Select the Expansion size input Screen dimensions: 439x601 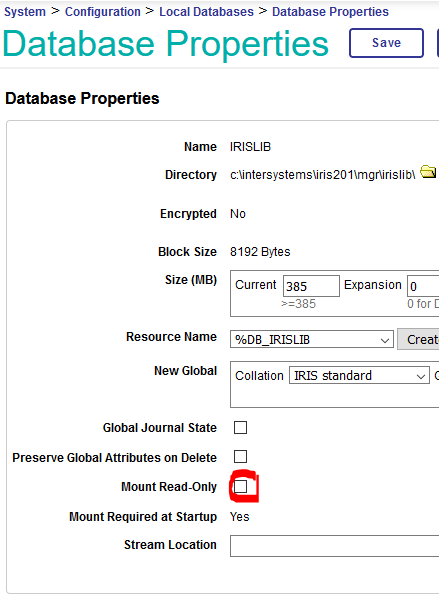(423, 286)
